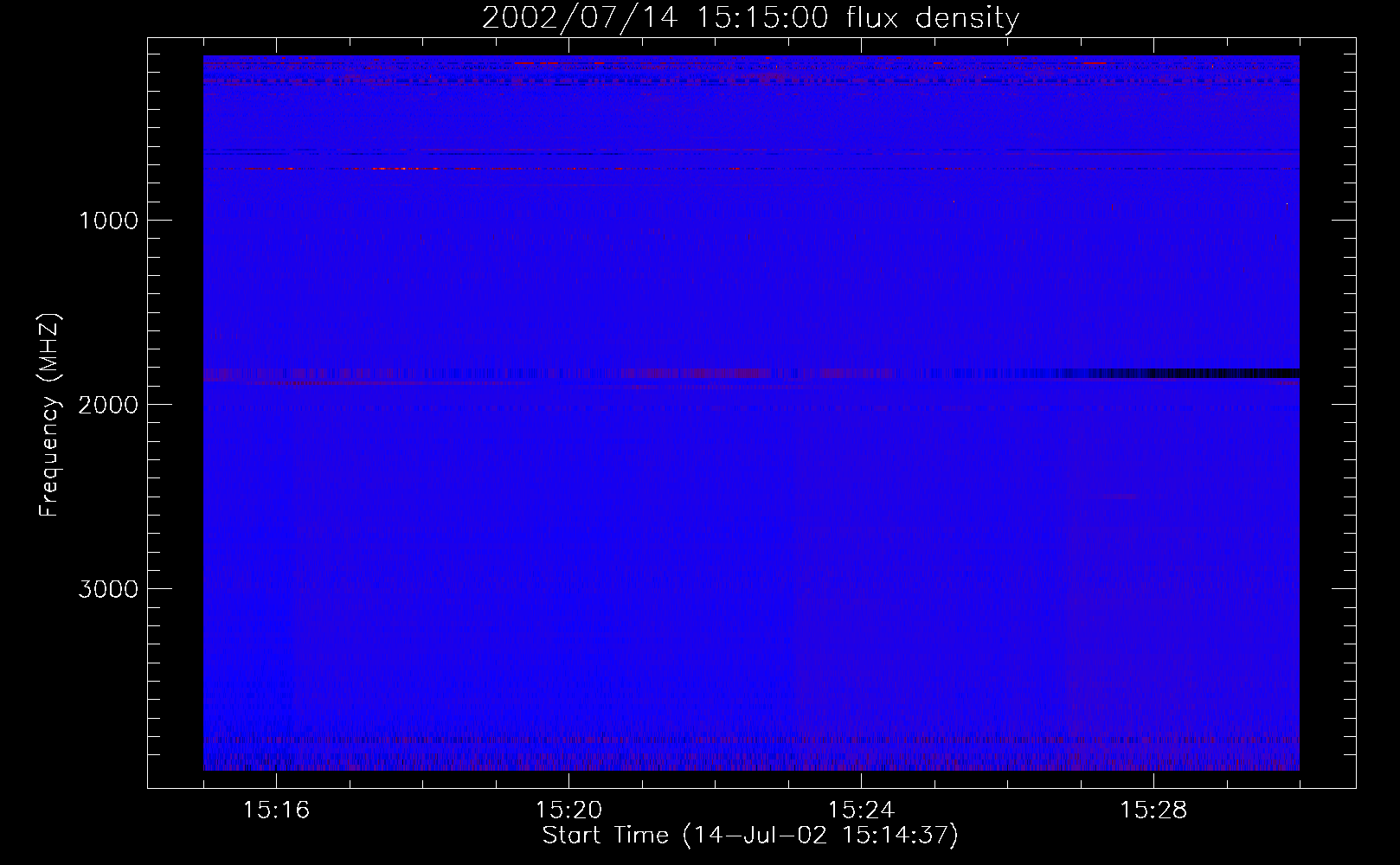Click the 15:16 time tick label
1400x865 pixels.
click(276, 811)
